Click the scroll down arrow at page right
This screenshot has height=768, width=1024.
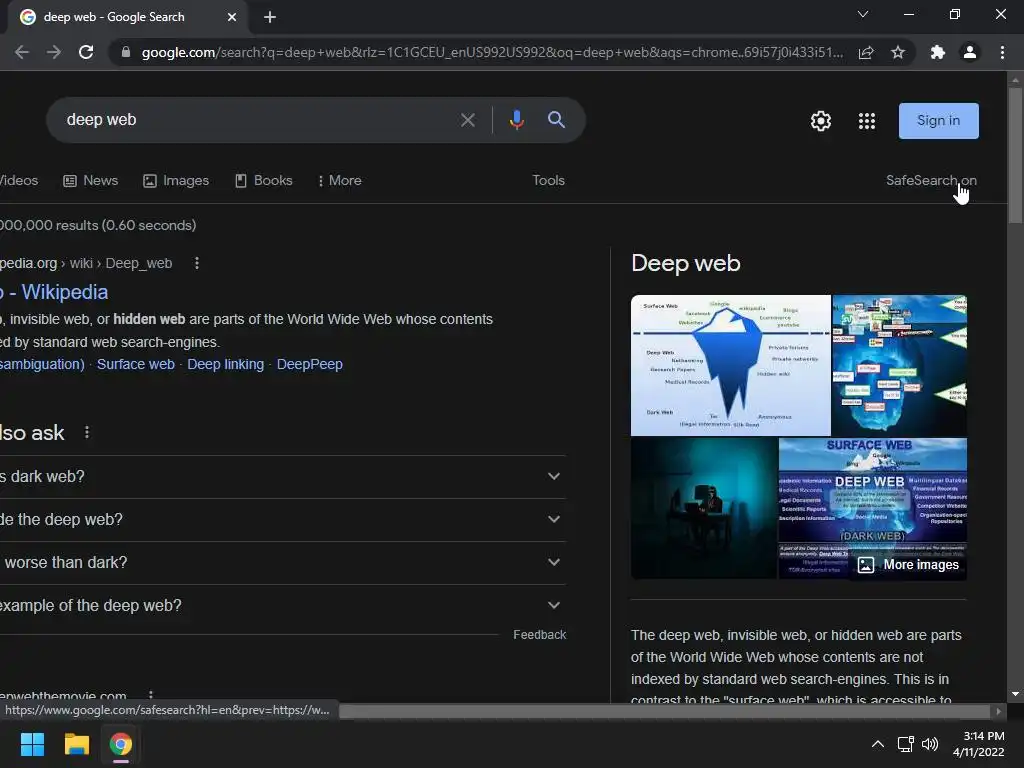1015,694
